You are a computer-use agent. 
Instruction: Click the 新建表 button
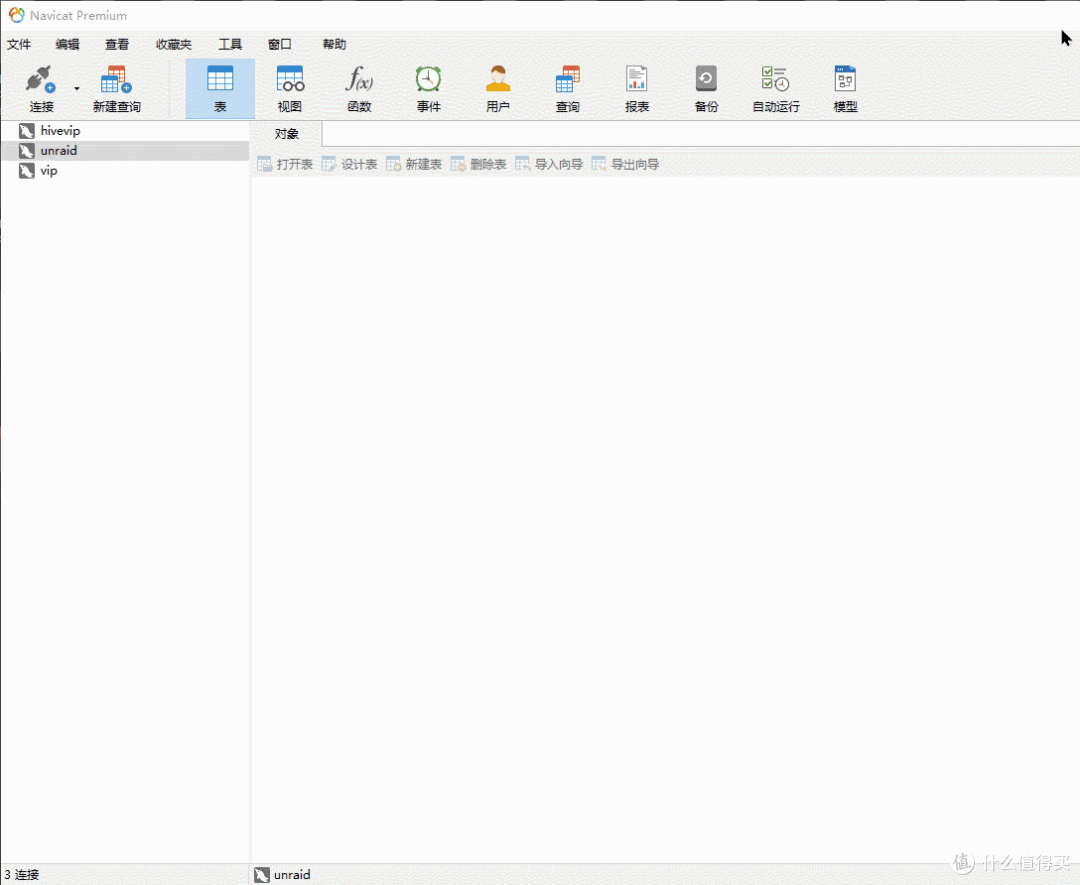tap(414, 164)
